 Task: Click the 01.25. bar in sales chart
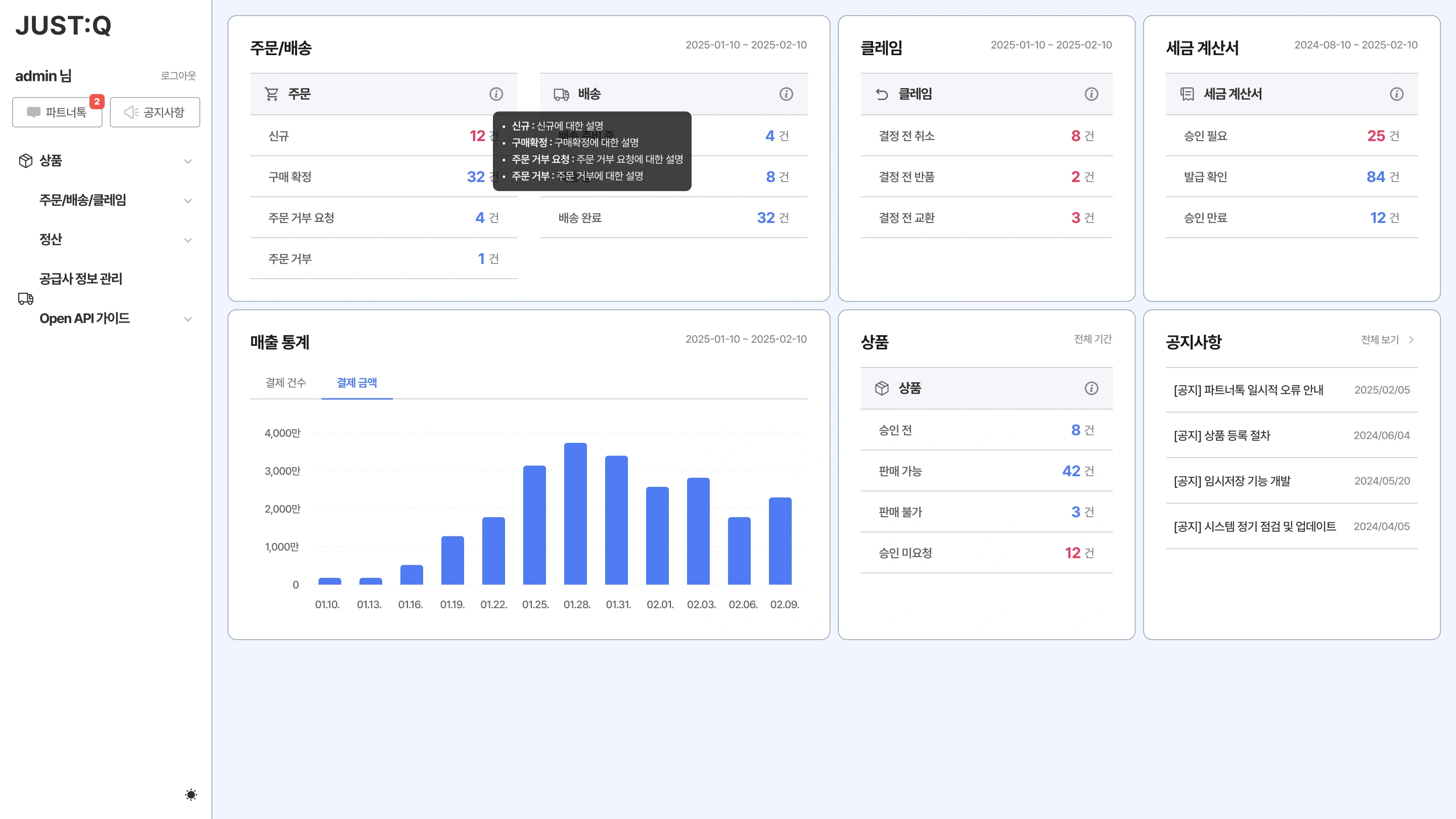click(534, 525)
